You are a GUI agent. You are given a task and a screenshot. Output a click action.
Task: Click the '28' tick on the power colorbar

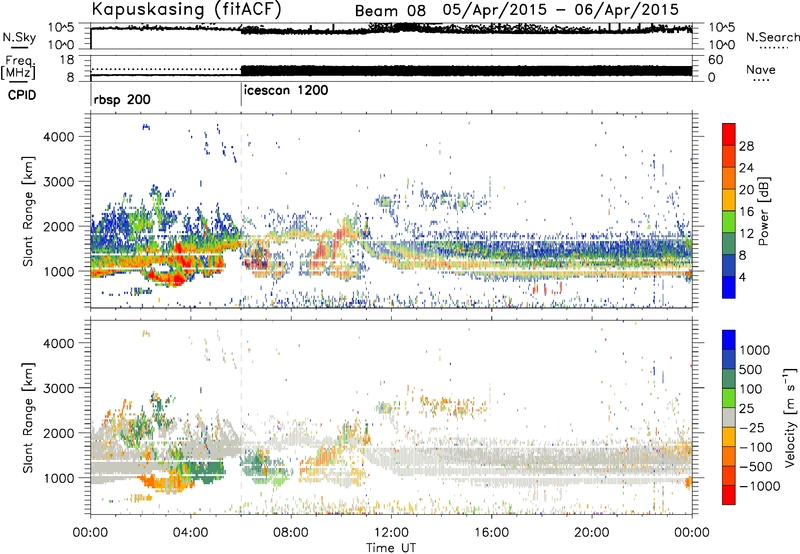(x=746, y=146)
